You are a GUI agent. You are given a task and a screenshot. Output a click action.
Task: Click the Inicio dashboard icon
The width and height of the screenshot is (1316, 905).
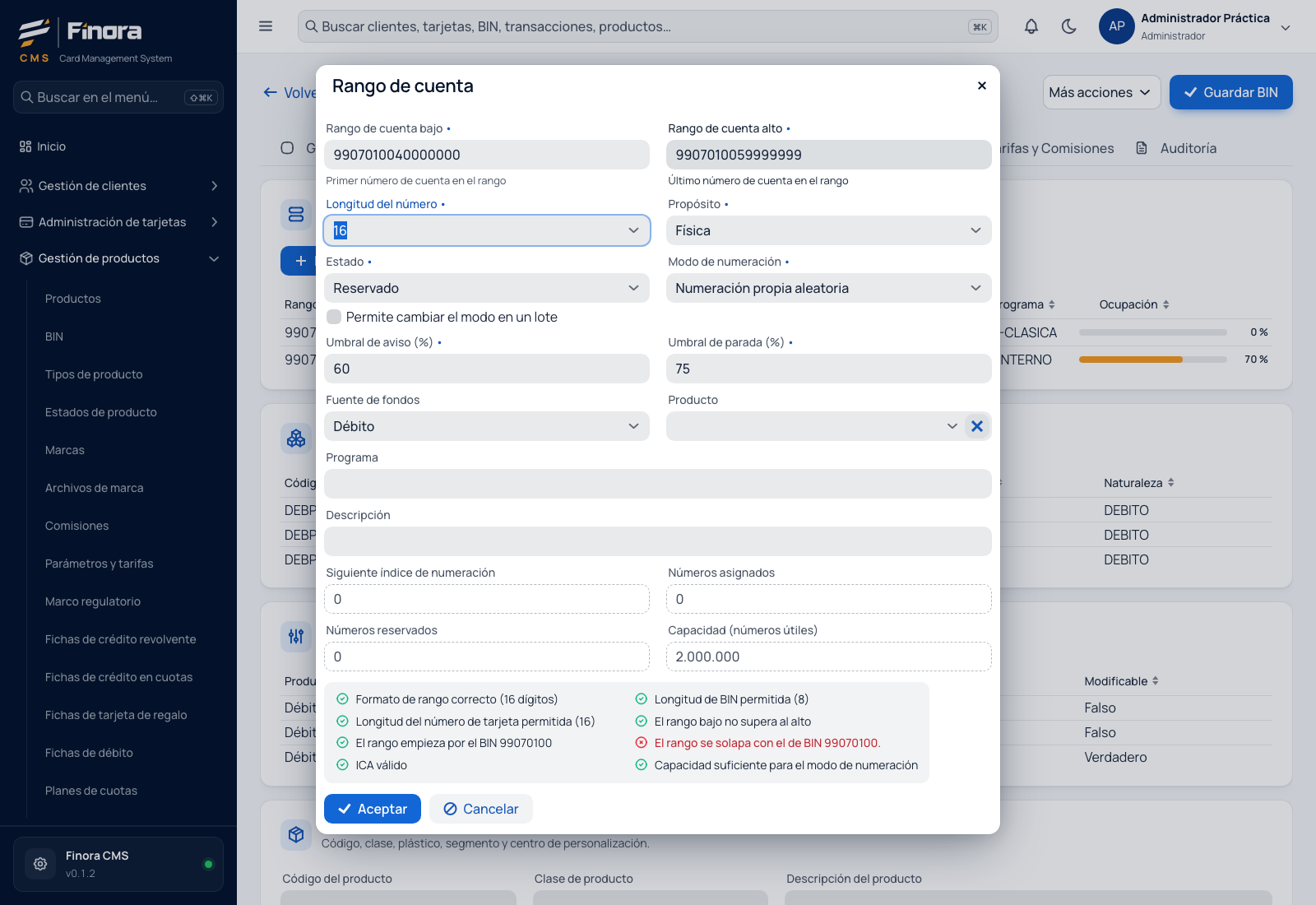point(25,146)
